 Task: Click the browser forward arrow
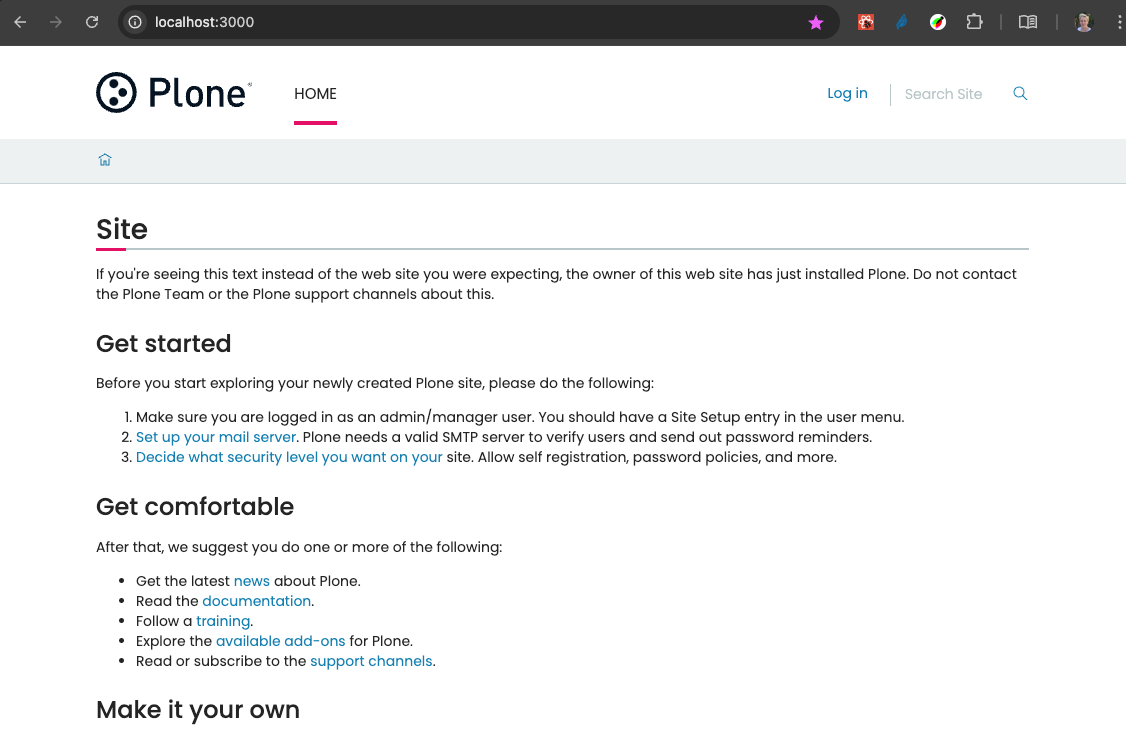click(56, 22)
